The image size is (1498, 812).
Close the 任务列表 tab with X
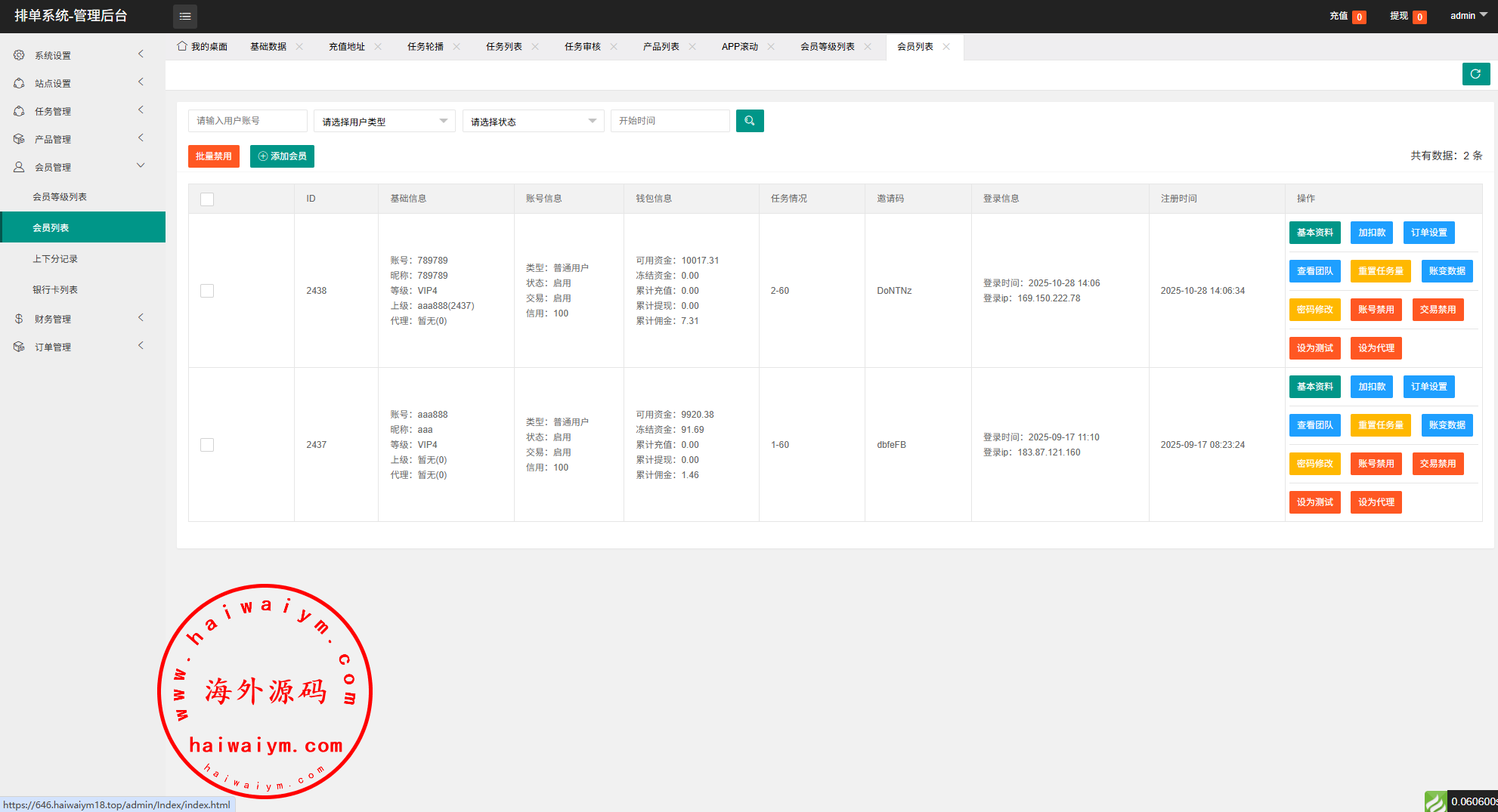535,47
